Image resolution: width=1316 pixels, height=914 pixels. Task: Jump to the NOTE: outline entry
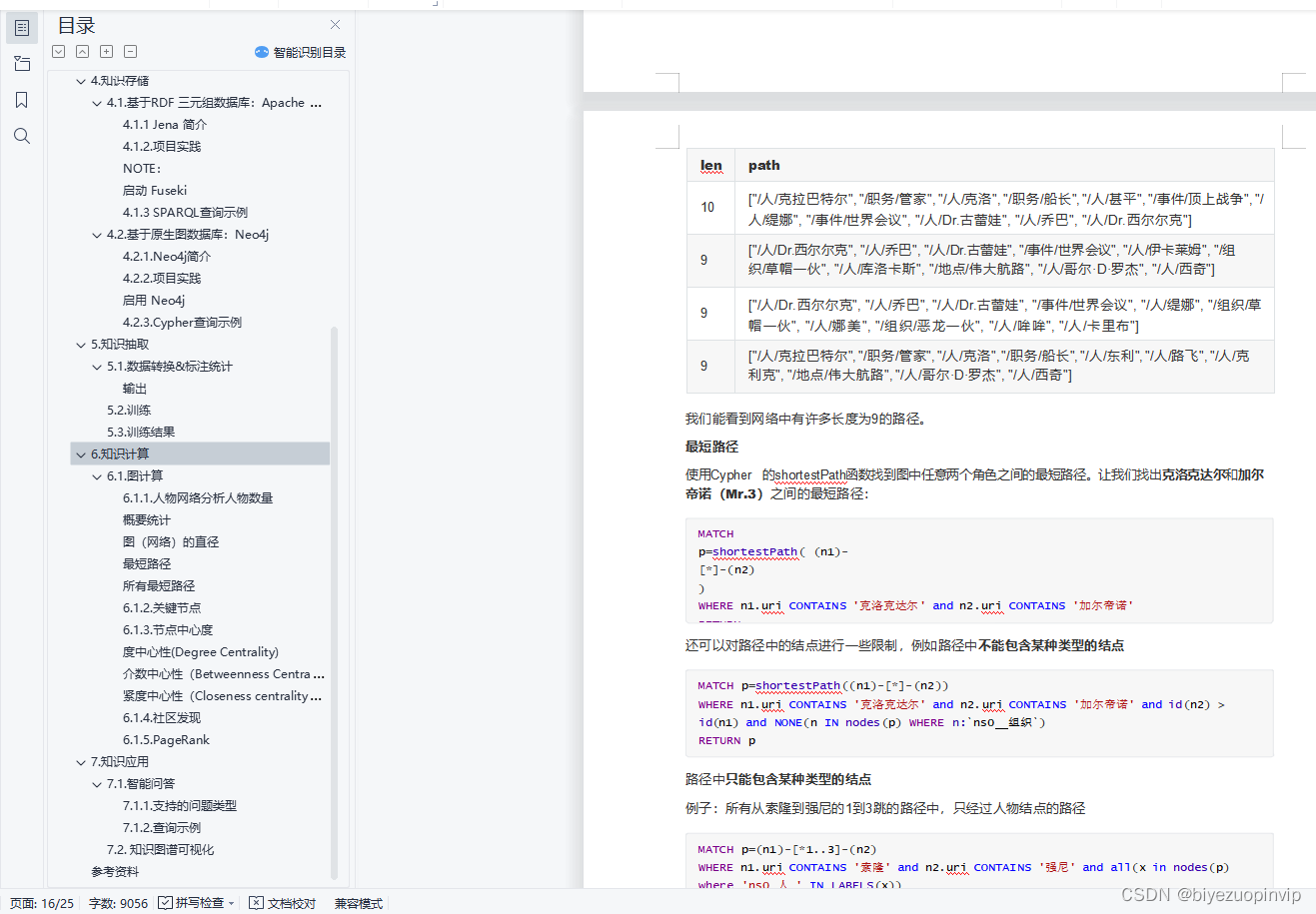(141, 169)
